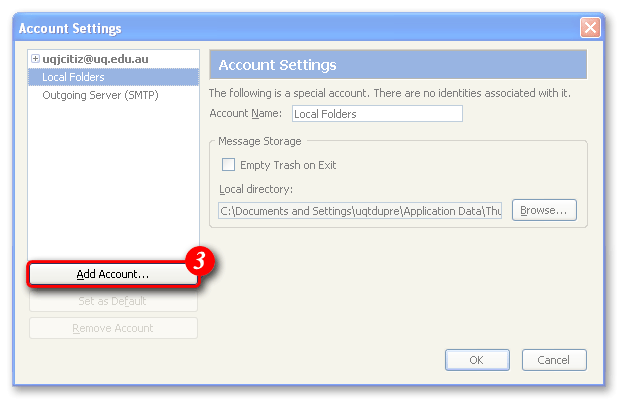Click the Account Name text field
Image resolution: width=619 pixels, height=400 pixels.
coord(376,114)
